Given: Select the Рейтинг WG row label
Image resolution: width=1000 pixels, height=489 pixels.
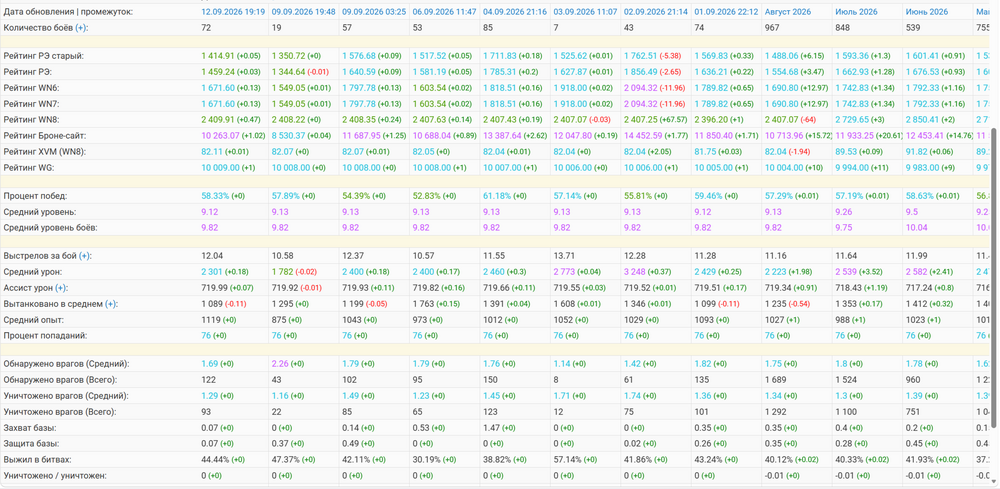Looking at the screenshot, I should [x=29, y=167].
